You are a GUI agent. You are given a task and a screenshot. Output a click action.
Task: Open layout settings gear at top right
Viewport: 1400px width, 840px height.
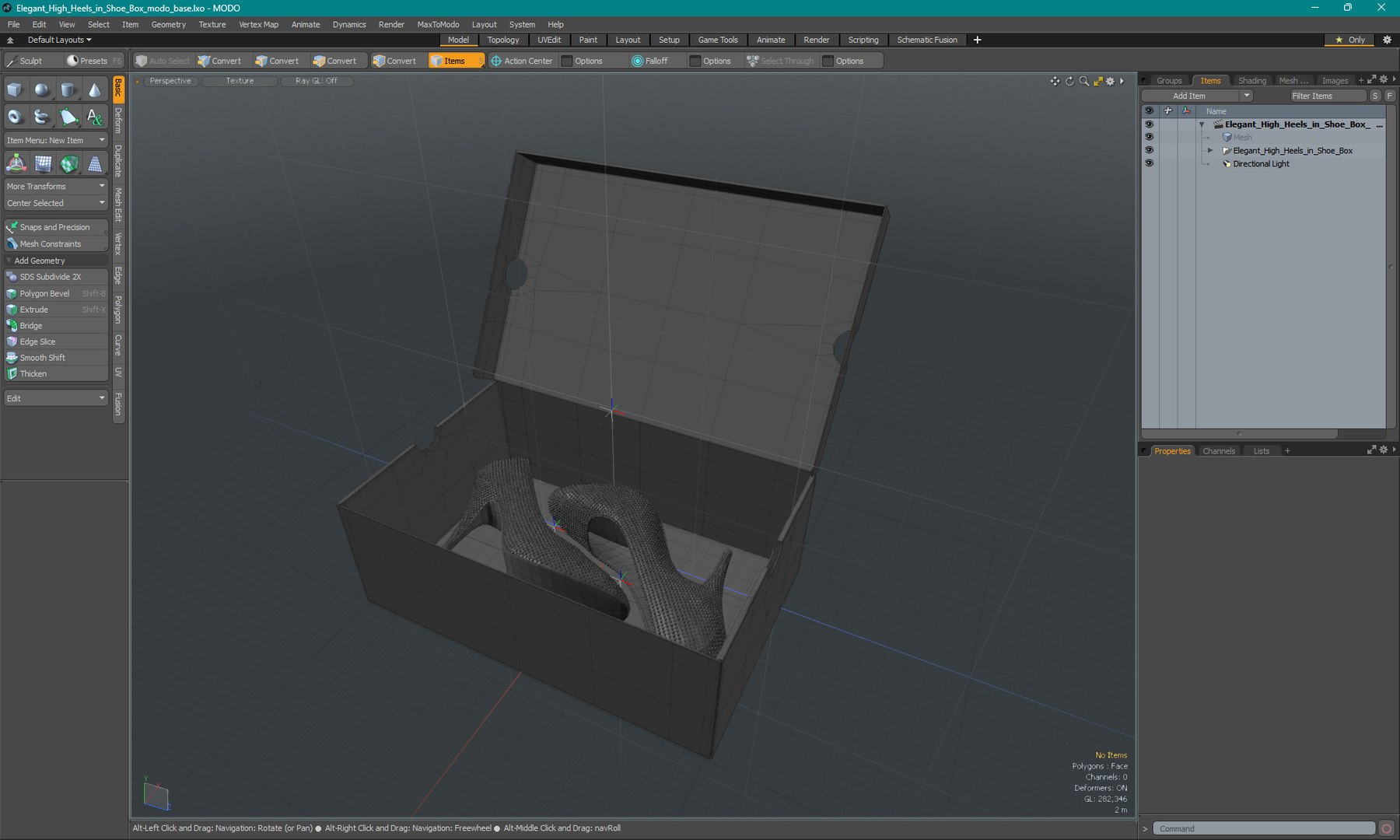(x=1387, y=40)
